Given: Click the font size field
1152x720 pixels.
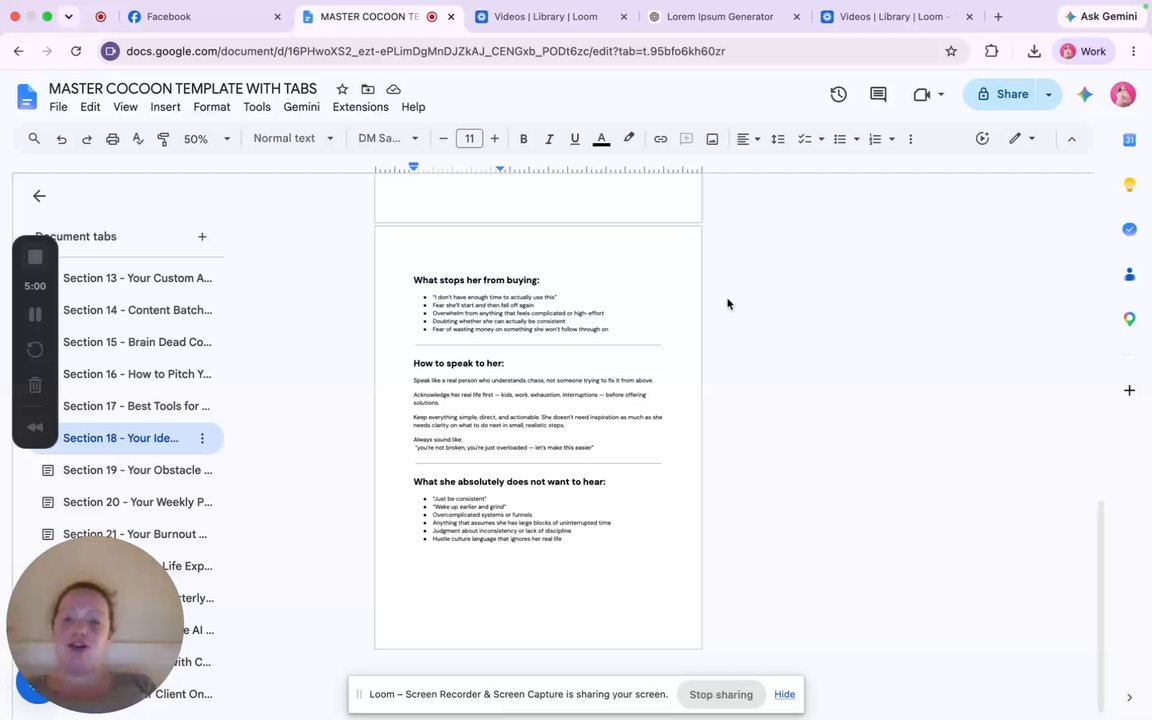Looking at the screenshot, I should coord(469,139).
